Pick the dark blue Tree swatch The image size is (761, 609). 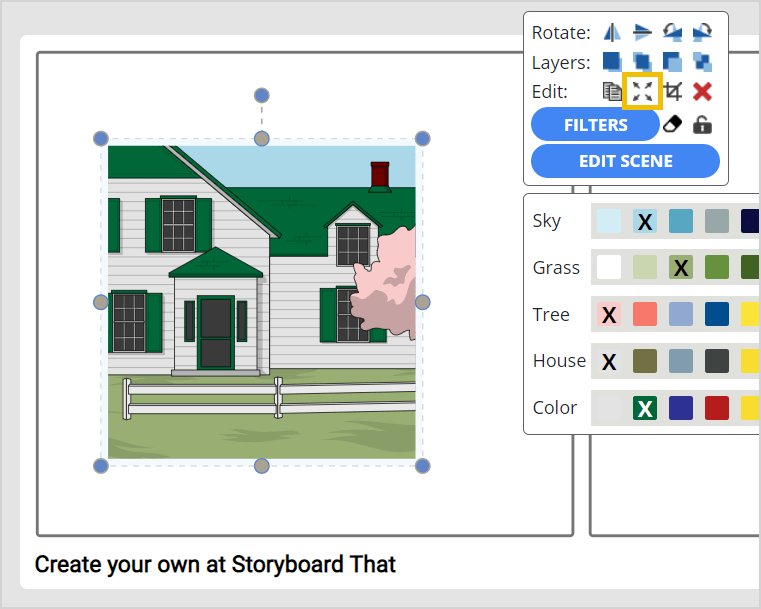pos(717,314)
